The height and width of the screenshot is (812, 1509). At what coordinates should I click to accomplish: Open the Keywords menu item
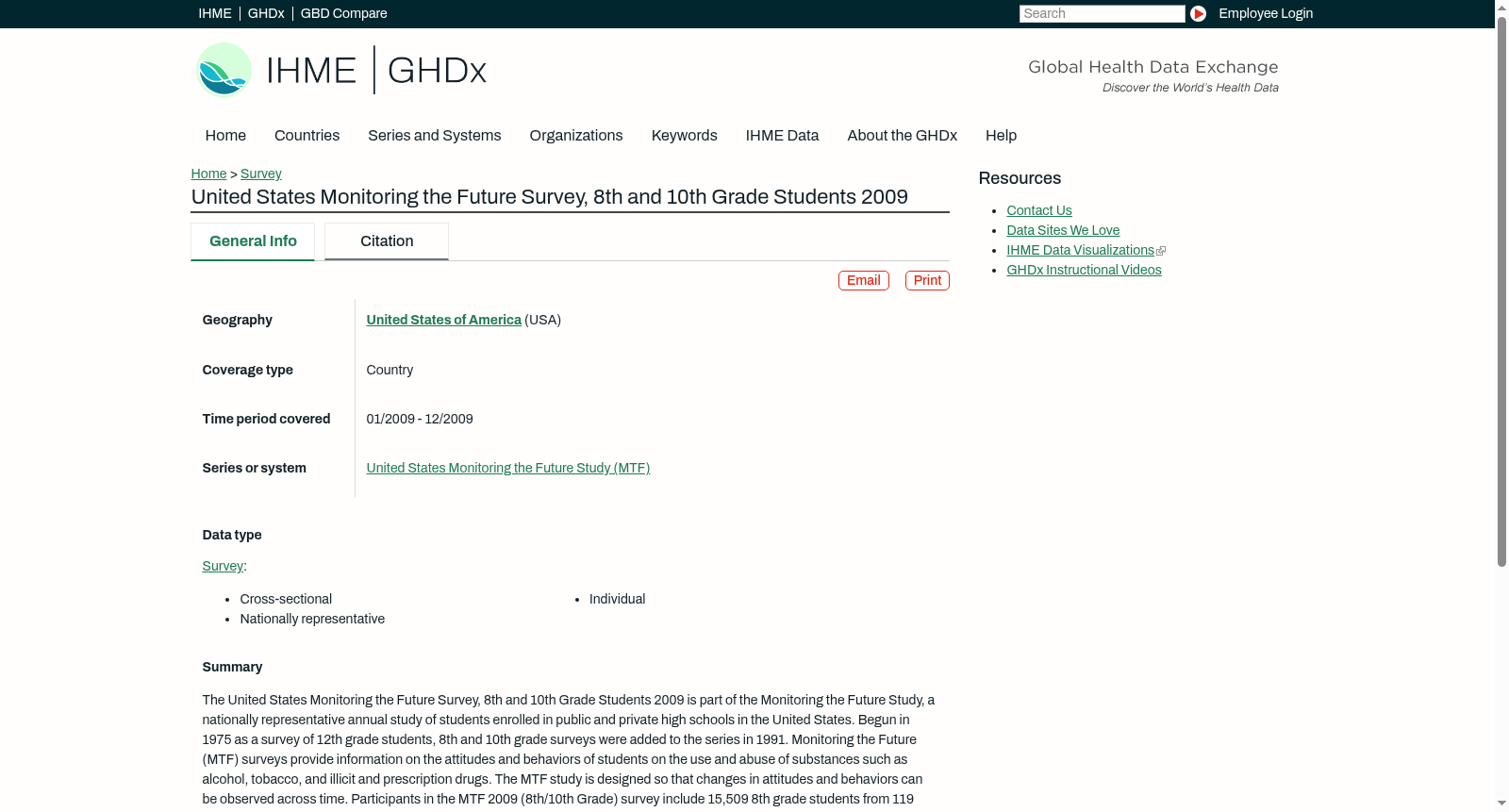click(x=685, y=136)
